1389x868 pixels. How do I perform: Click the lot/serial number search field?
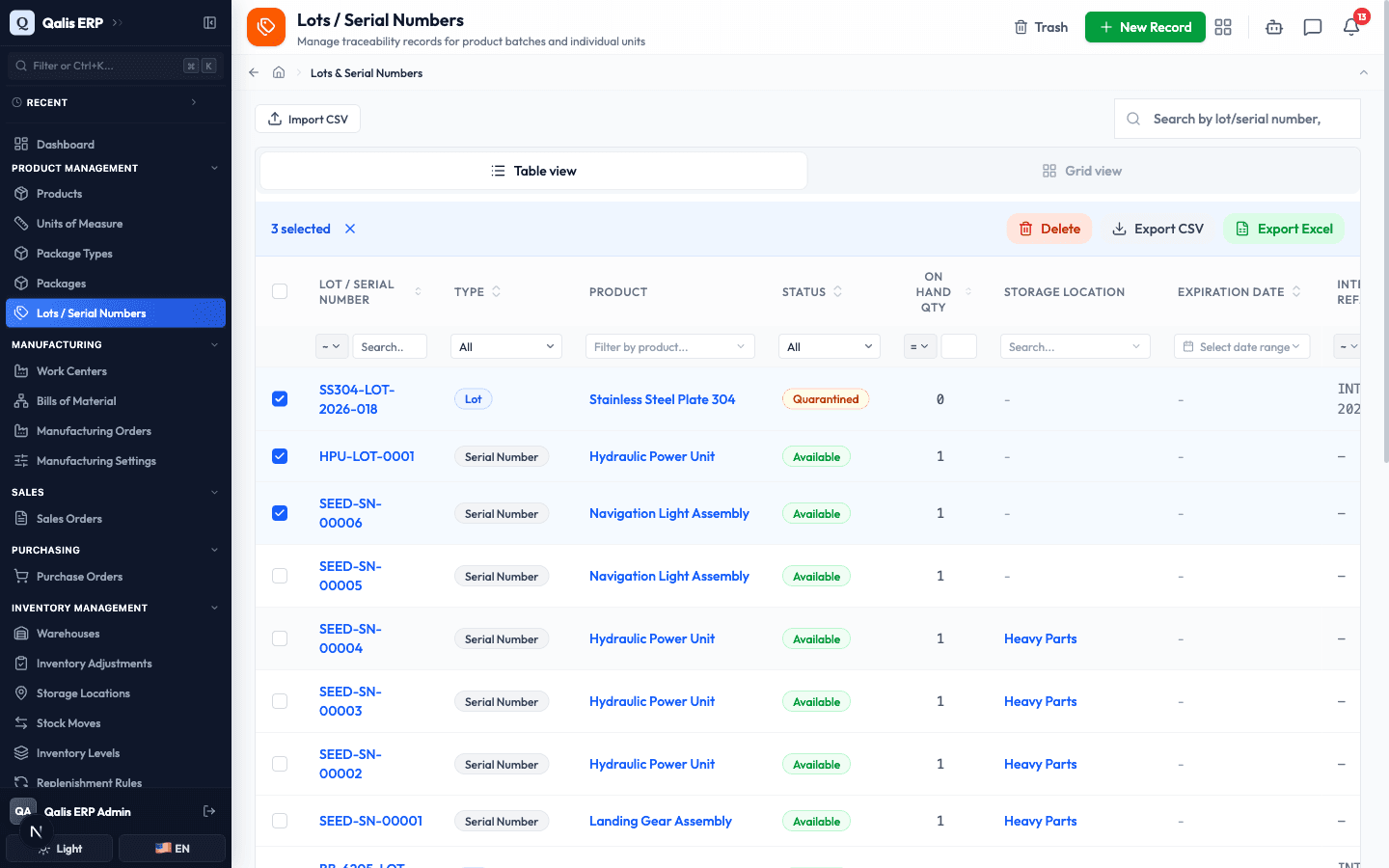(1238, 119)
